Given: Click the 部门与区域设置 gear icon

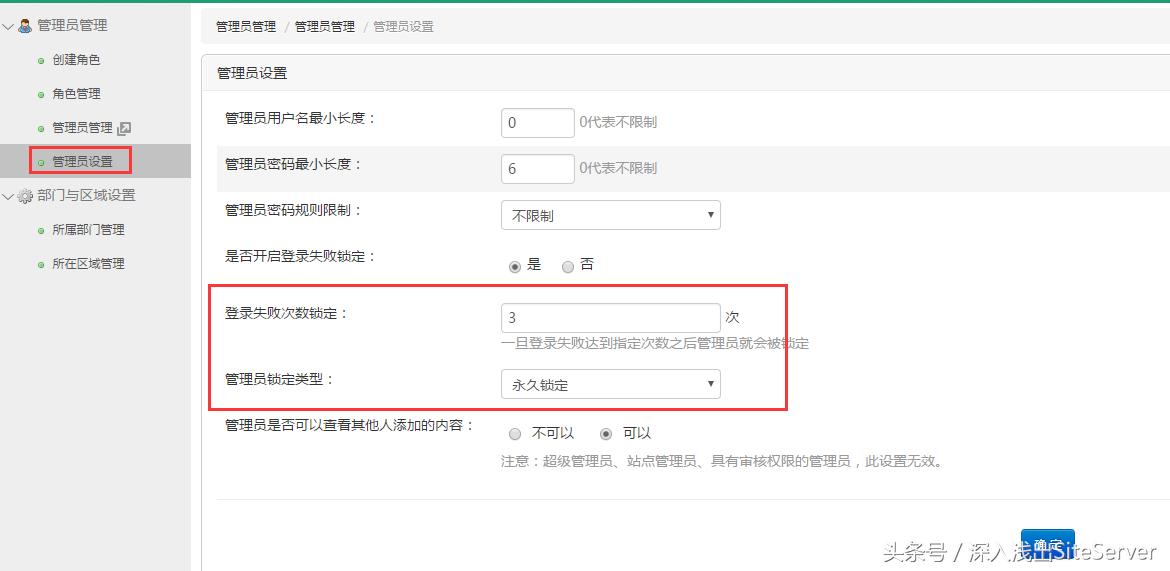Looking at the screenshot, I should (25, 196).
